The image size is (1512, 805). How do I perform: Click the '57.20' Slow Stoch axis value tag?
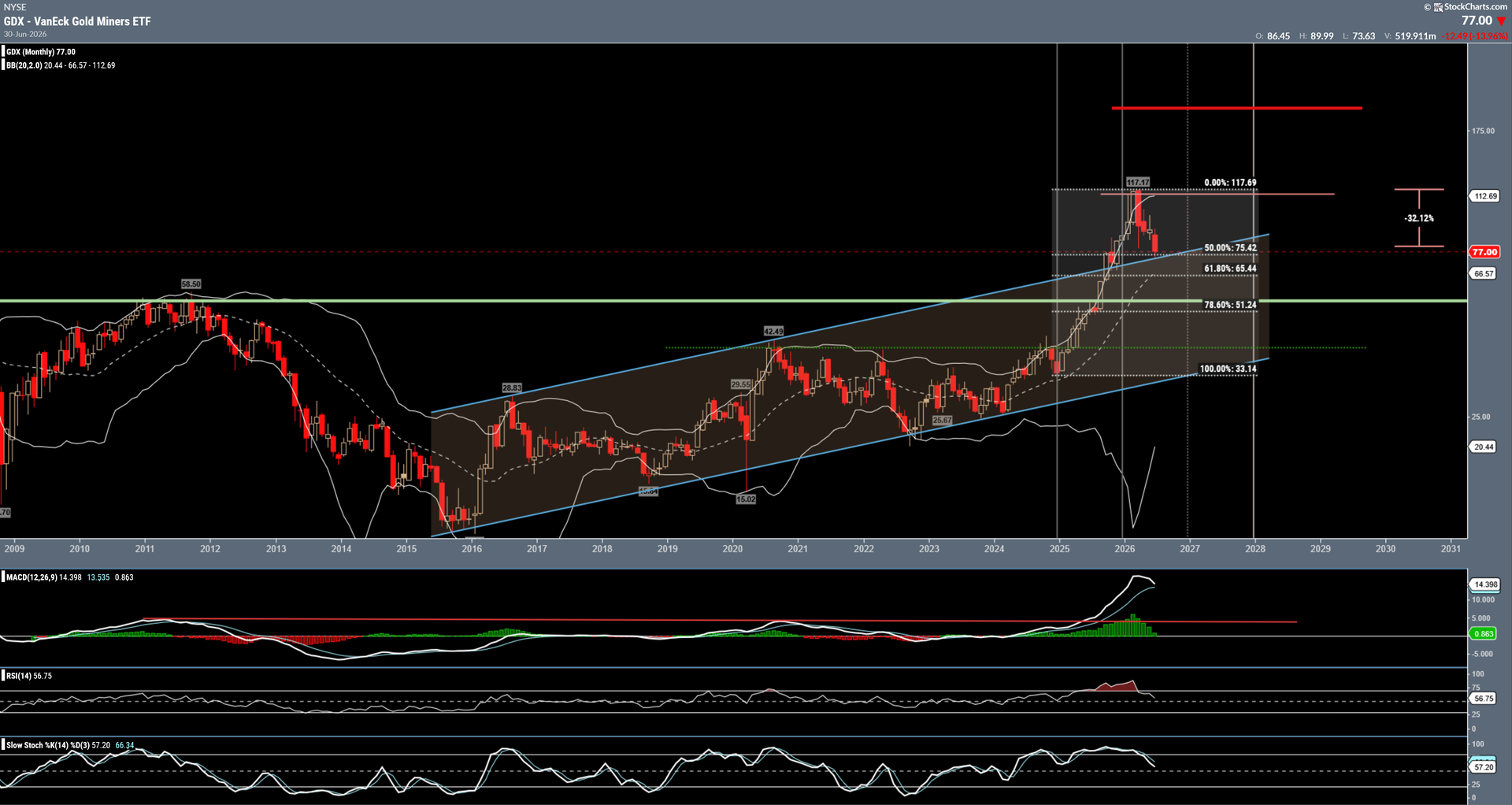coord(1484,767)
